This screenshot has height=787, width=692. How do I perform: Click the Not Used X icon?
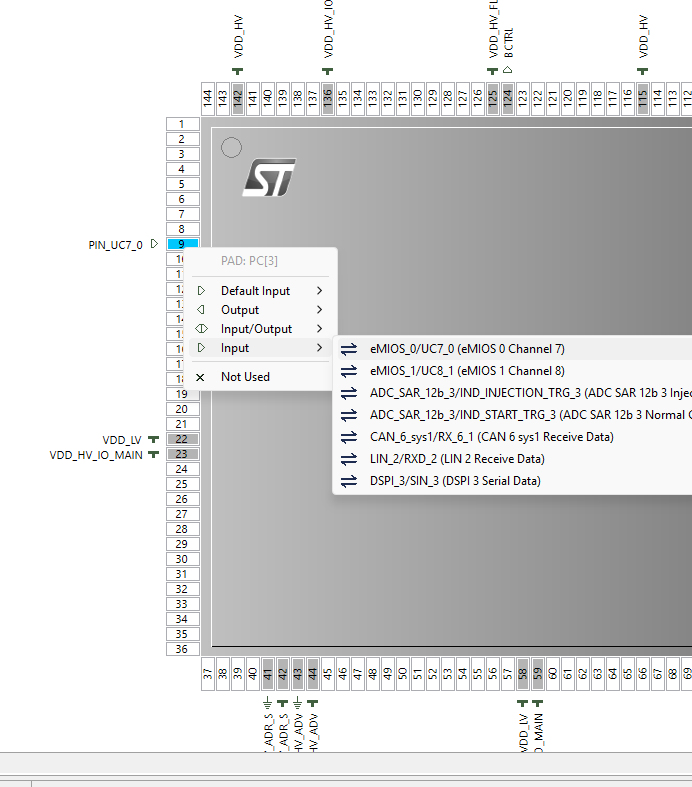click(200, 377)
